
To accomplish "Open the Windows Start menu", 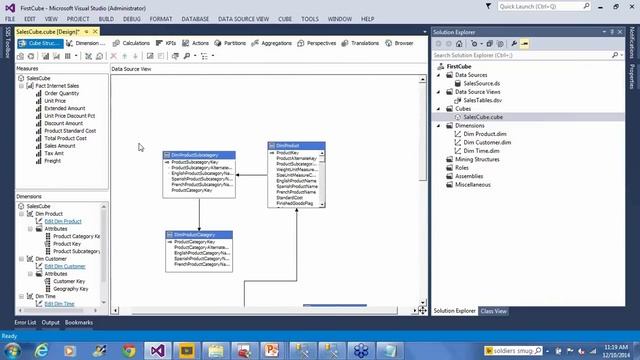I will 12,351.
